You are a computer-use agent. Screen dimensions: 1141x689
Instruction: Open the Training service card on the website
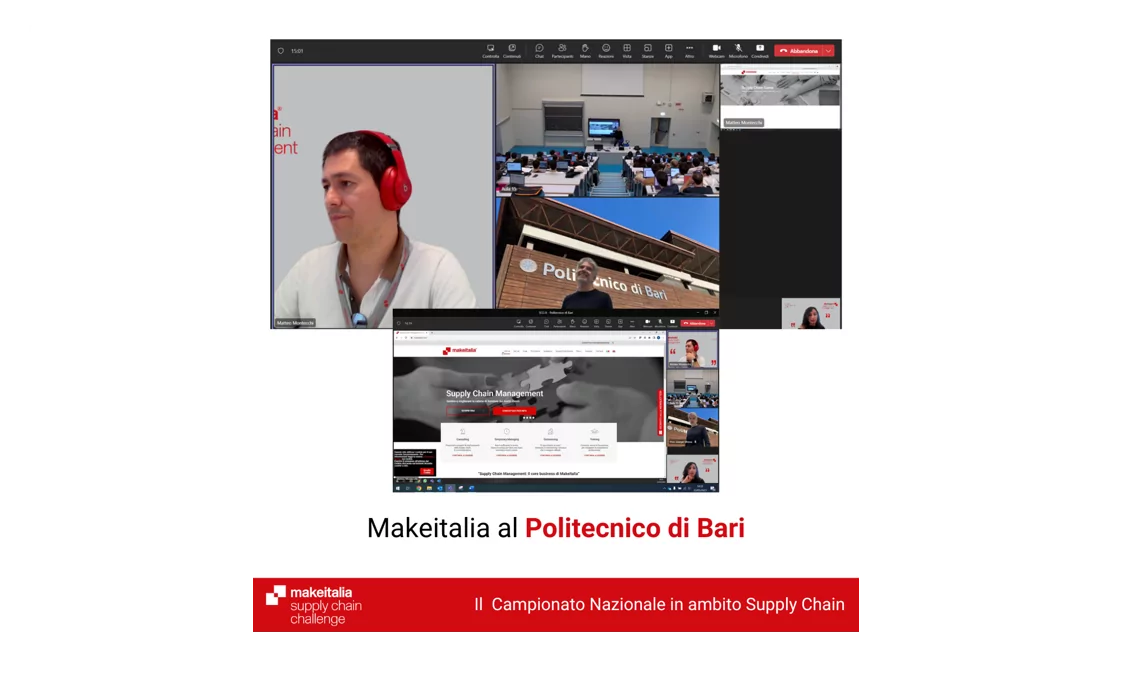click(595, 442)
